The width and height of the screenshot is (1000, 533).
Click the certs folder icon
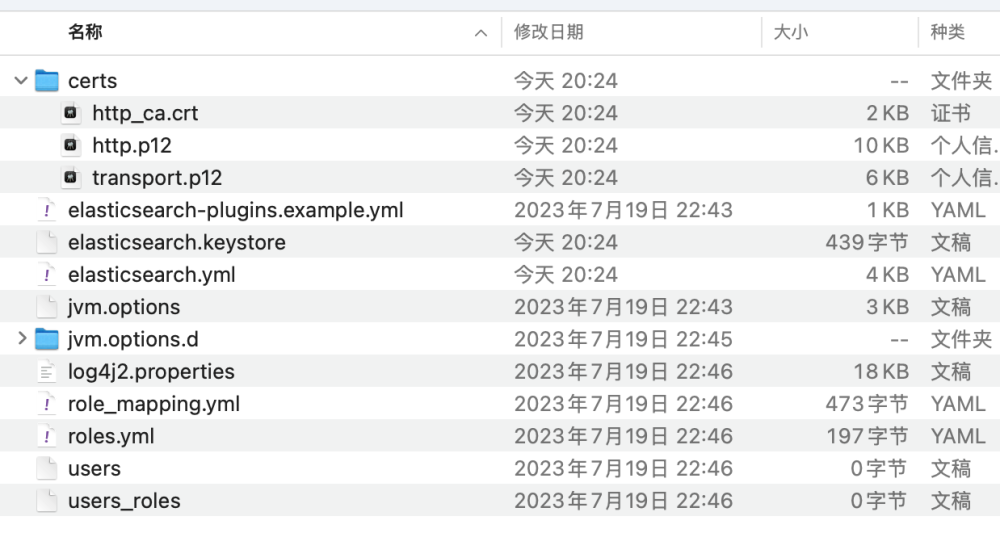(47, 81)
